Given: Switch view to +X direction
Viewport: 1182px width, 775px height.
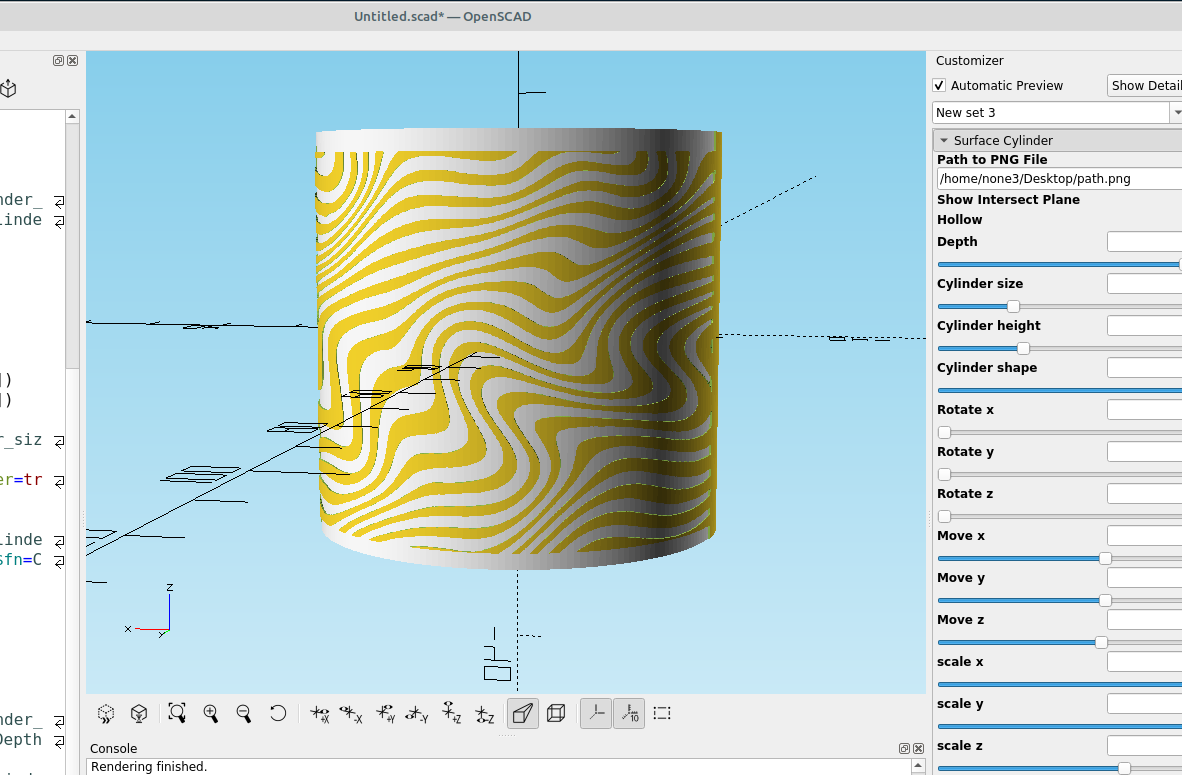Looking at the screenshot, I should coord(321,713).
